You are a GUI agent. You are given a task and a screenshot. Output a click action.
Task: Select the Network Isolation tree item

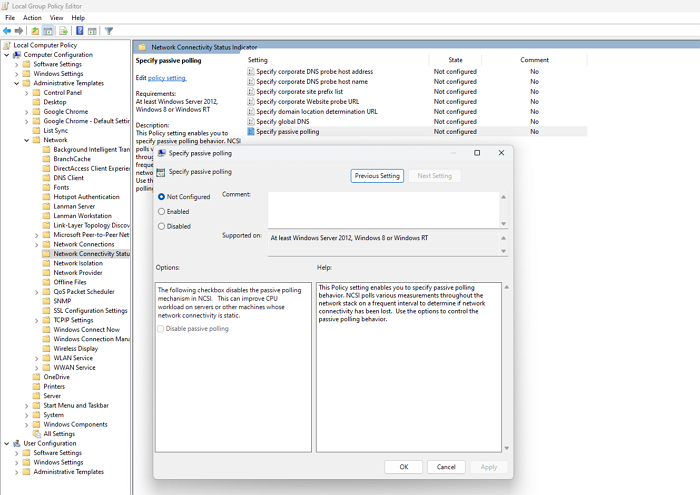click(78, 263)
